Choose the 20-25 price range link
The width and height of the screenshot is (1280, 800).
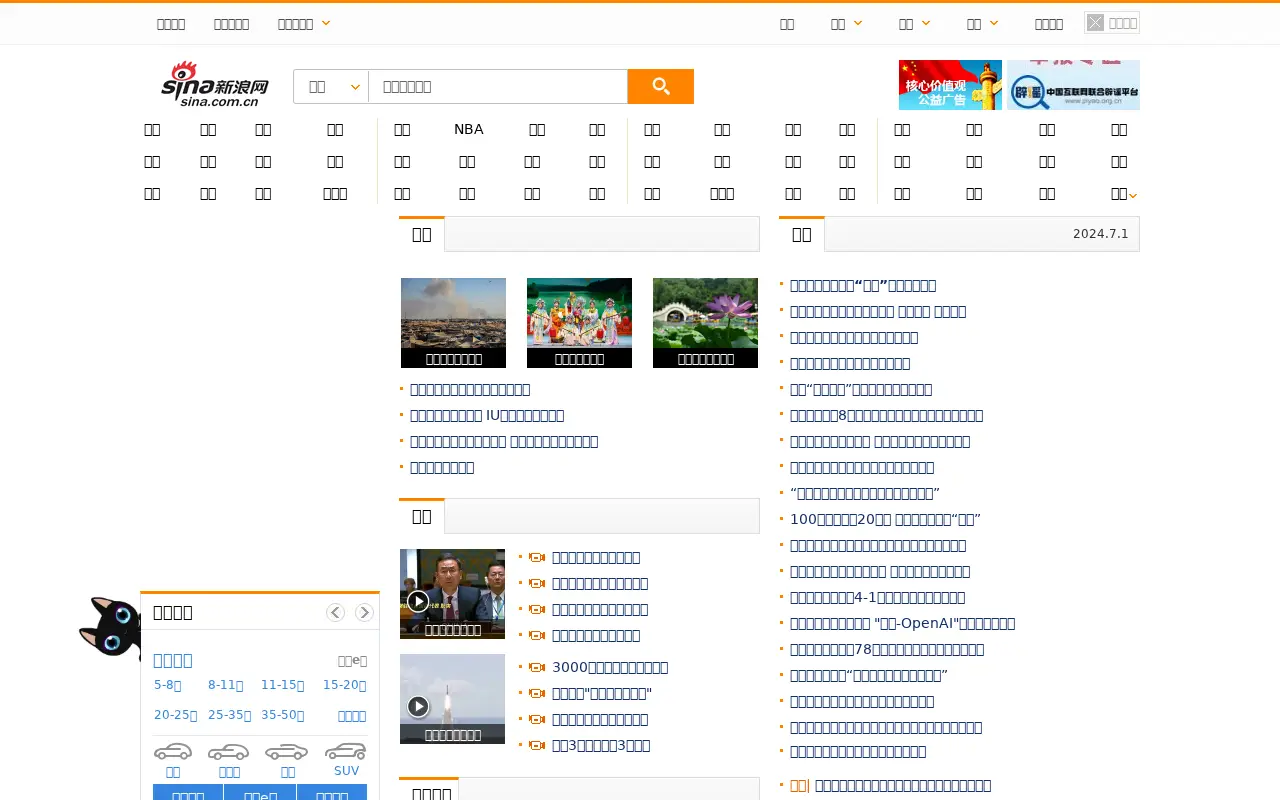pyautogui.click(x=175, y=715)
